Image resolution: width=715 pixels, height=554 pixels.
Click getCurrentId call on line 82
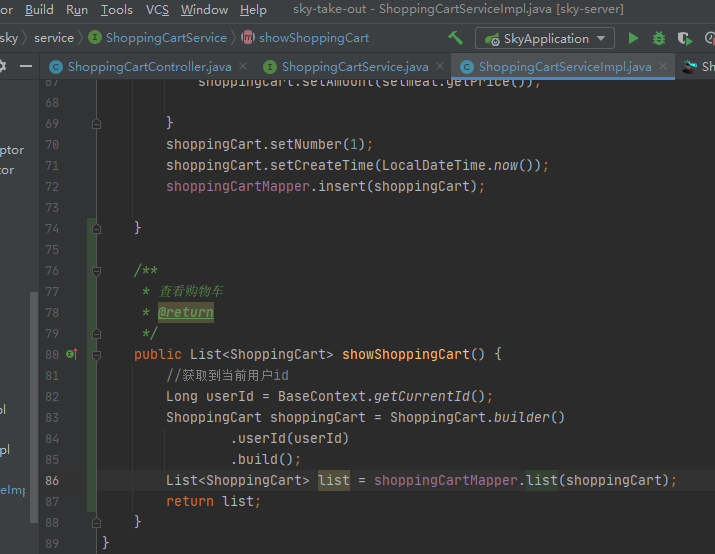tap(422, 396)
